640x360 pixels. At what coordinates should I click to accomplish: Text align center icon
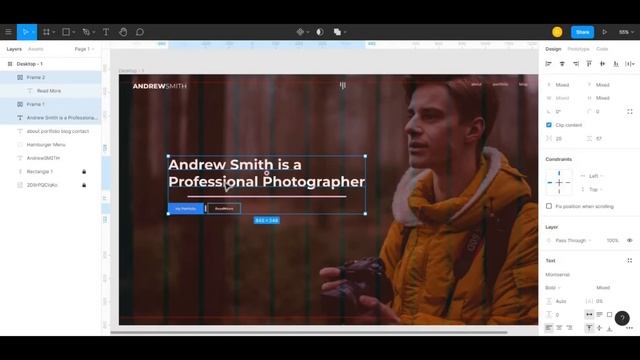(559, 328)
